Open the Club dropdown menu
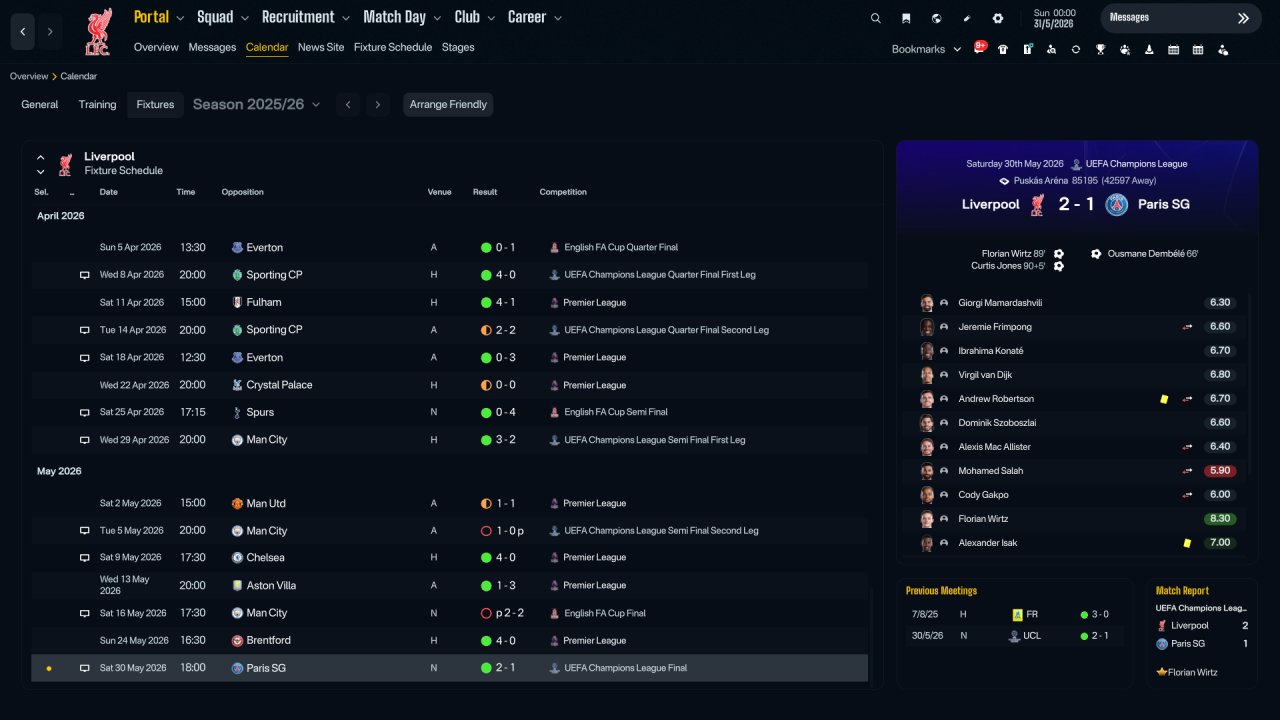 (474, 17)
